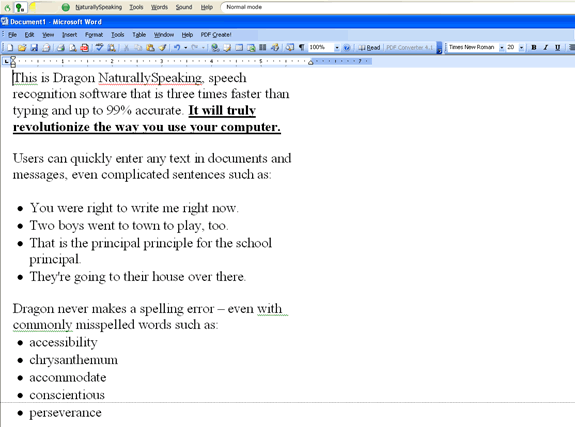The image size is (576, 428).
Task: Click the Drawing toolbar icon
Action: click(x=275, y=47)
